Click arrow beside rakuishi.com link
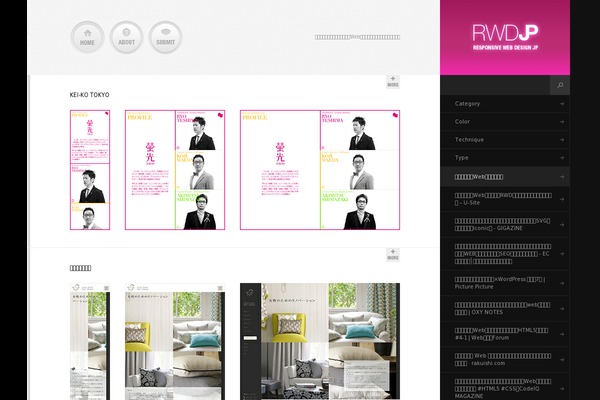Viewport: 600px width, 400px height. tap(562, 359)
